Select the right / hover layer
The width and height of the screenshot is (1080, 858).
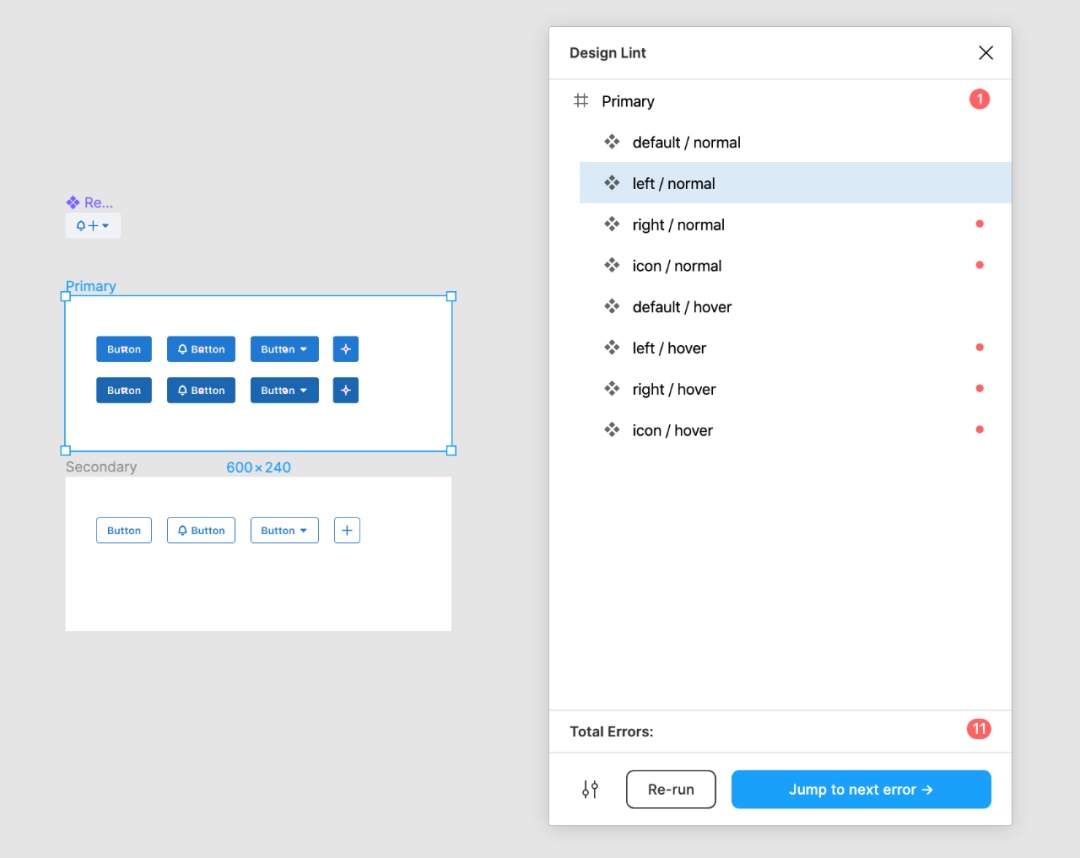click(x=674, y=389)
